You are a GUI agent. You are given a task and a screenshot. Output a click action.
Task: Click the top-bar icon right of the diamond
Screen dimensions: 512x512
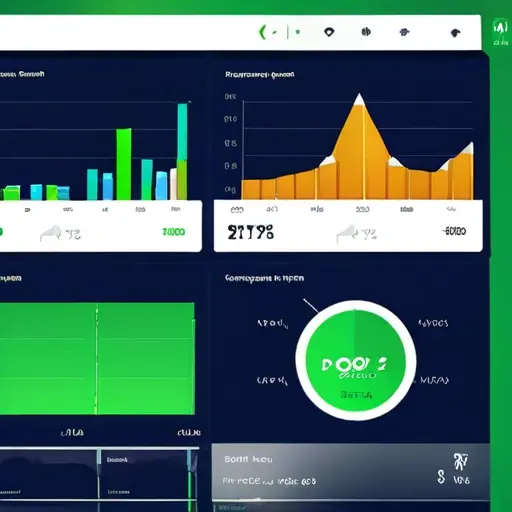click(366, 32)
